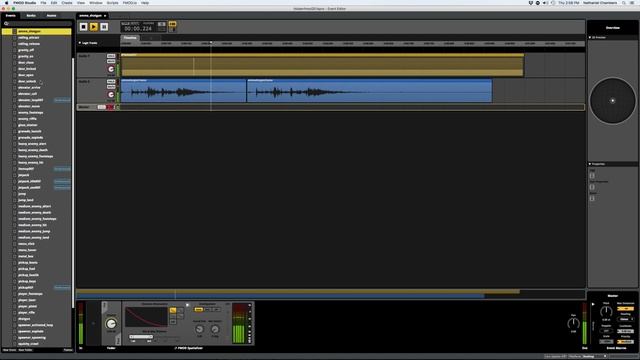
Task: Click the red button on Master track
Action: [110, 107]
